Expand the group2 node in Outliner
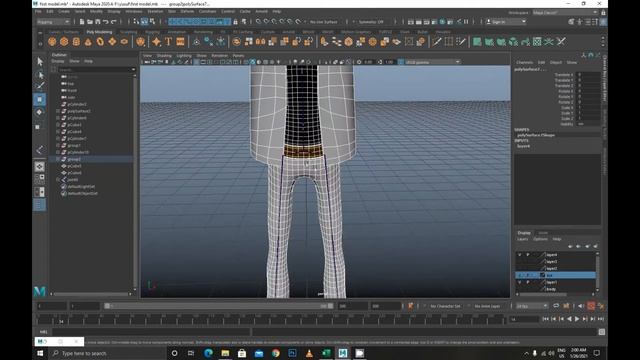Viewport: 640px width, 360px height. coord(58,159)
